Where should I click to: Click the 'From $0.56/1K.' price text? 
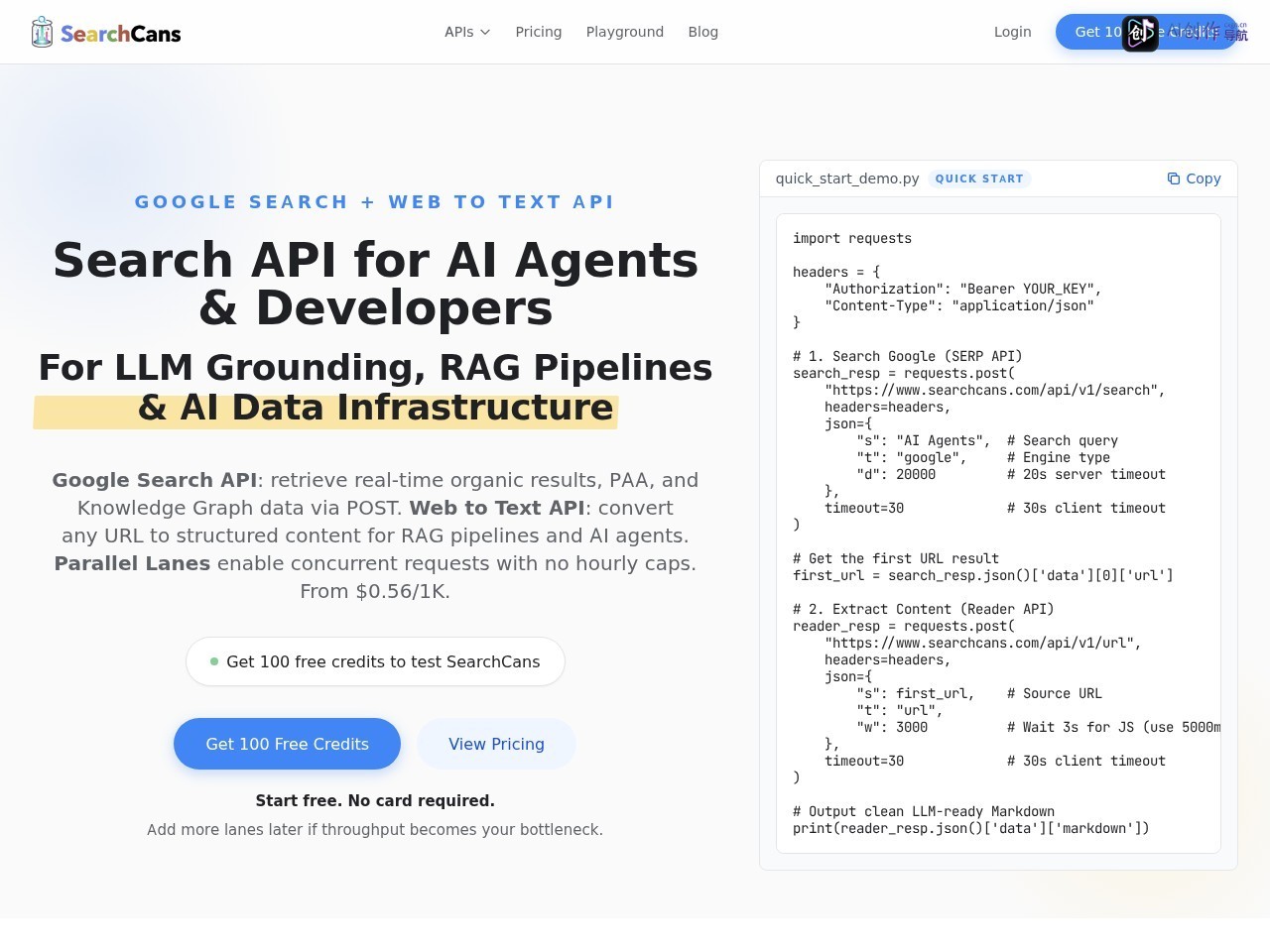point(375,591)
